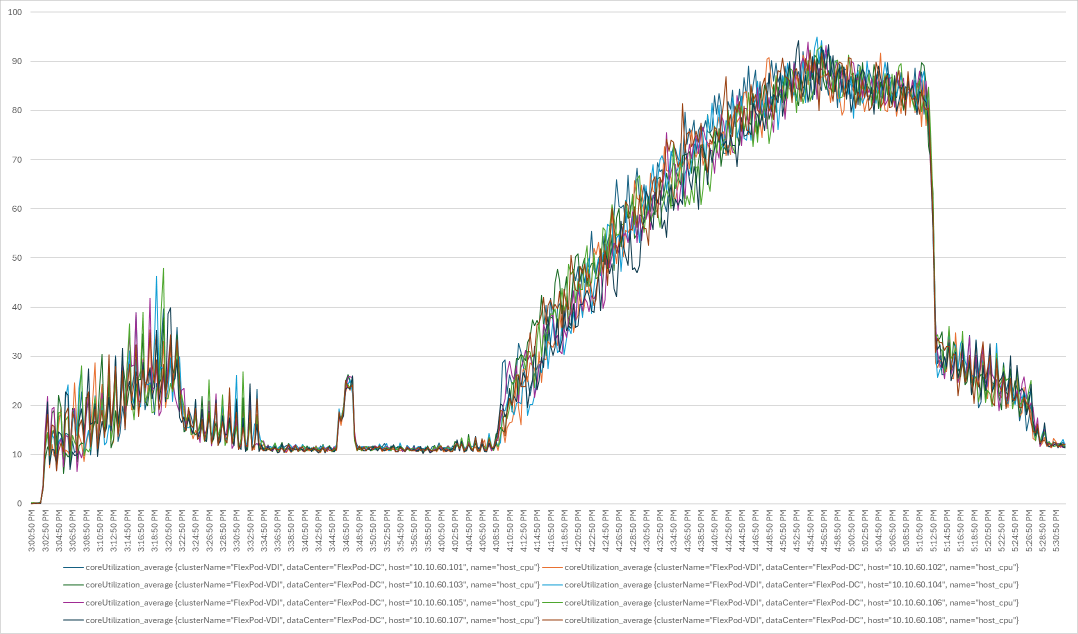Click the 3:30:50 PM time axis label
Image resolution: width=1078 pixels, height=634 pixels.
(237, 530)
